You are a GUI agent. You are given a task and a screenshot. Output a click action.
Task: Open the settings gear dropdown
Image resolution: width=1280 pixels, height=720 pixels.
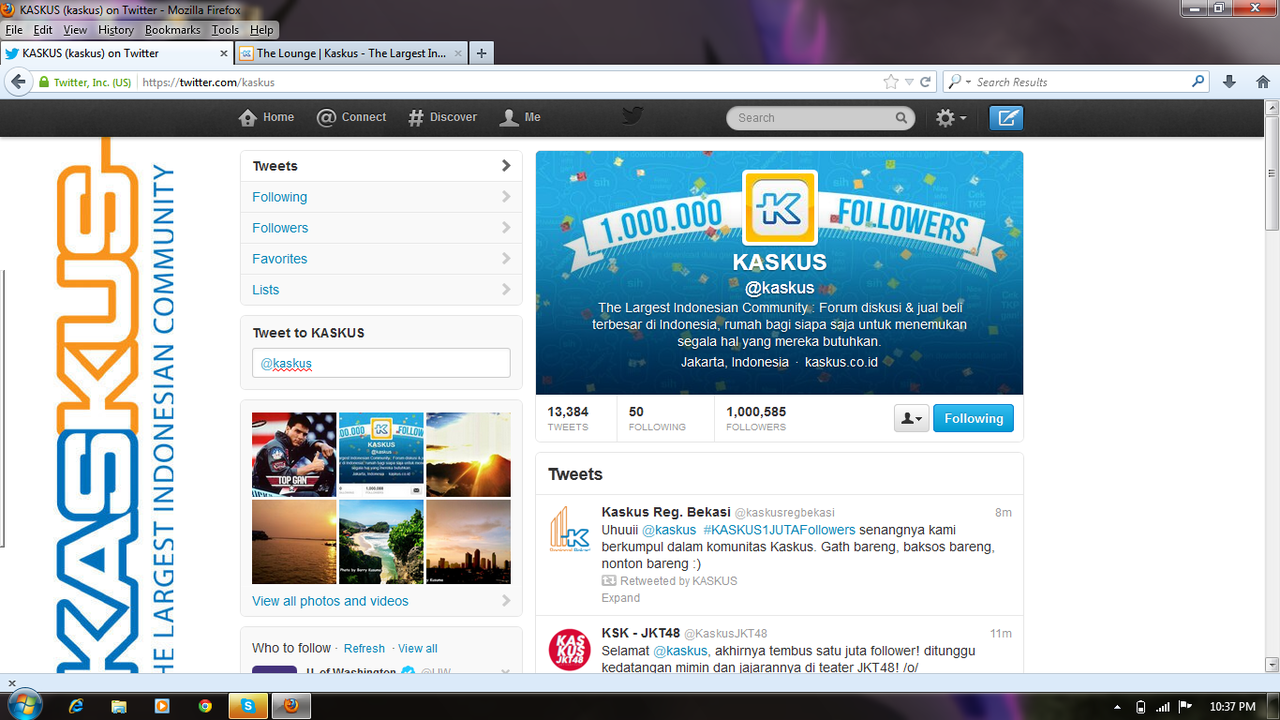950,118
